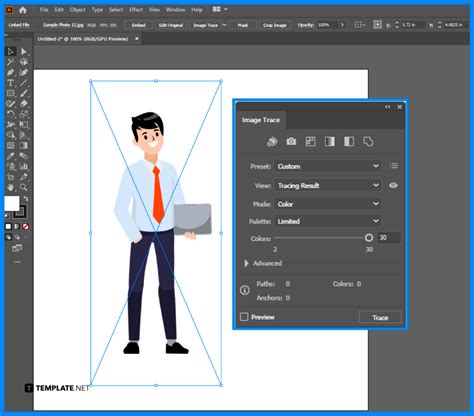The height and width of the screenshot is (416, 474).
Task: Select the Grayscale preset icon
Action: pos(330,142)
